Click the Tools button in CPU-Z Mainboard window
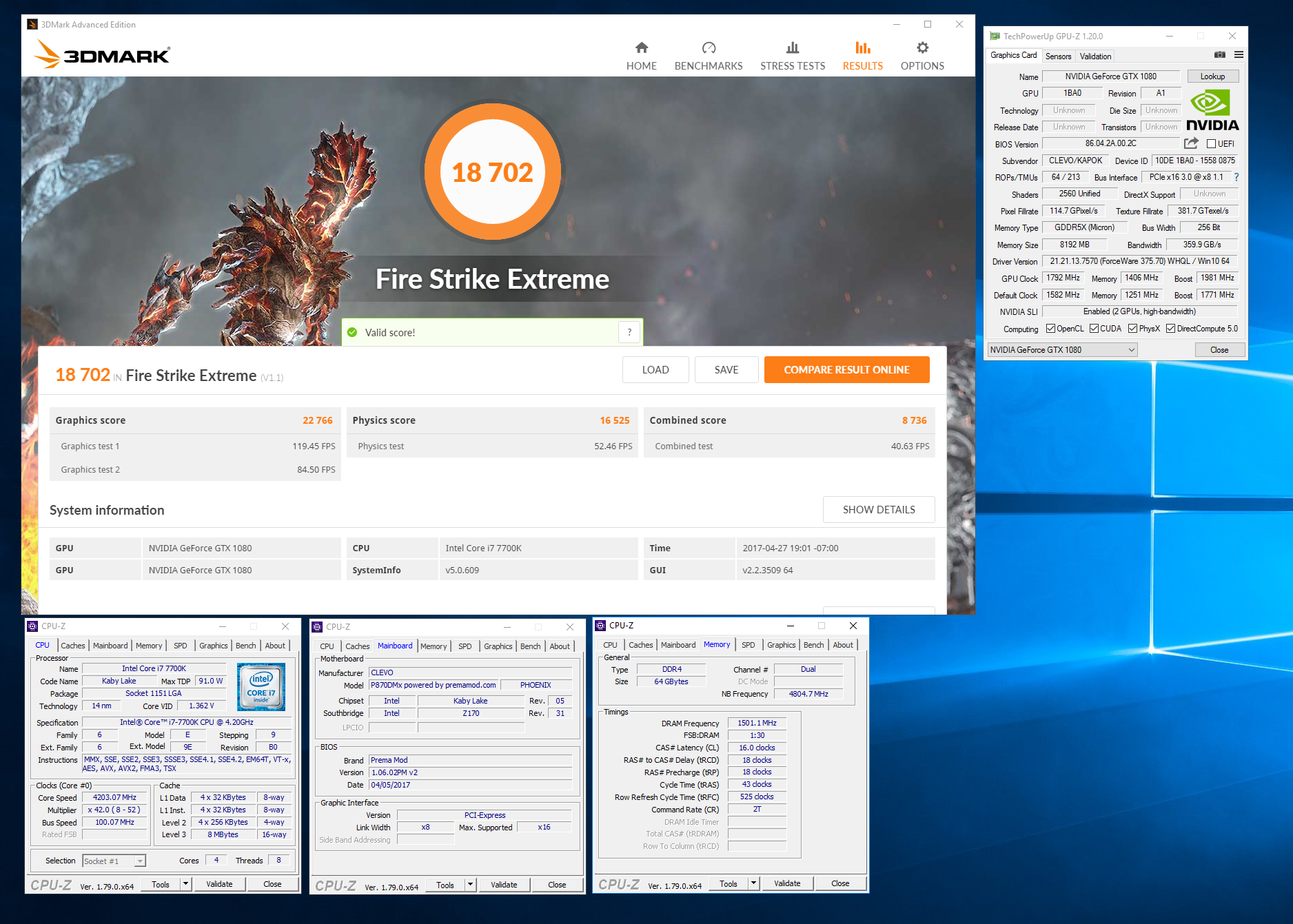Image resolution: width=1293 pixels, height=924 pixels. [x=445, y=885]
